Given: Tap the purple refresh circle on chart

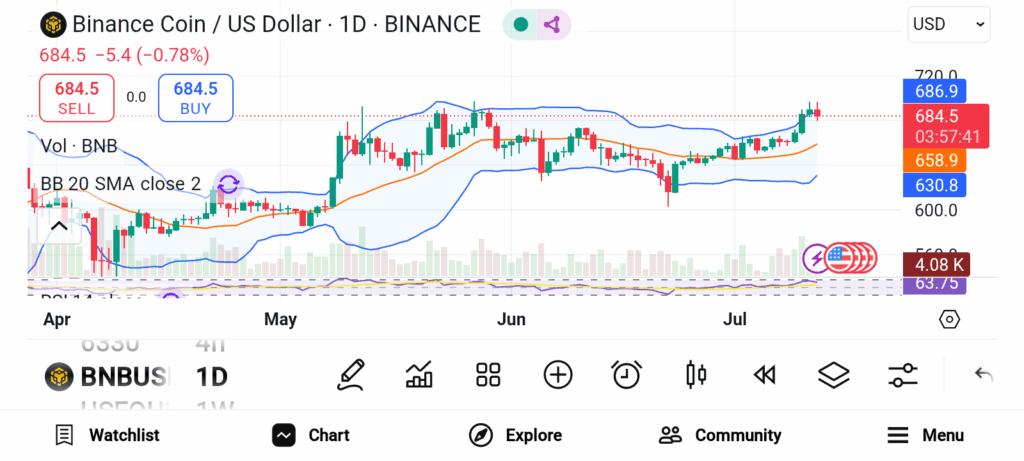Looking at the screenshot, I should tap(229, 184).
